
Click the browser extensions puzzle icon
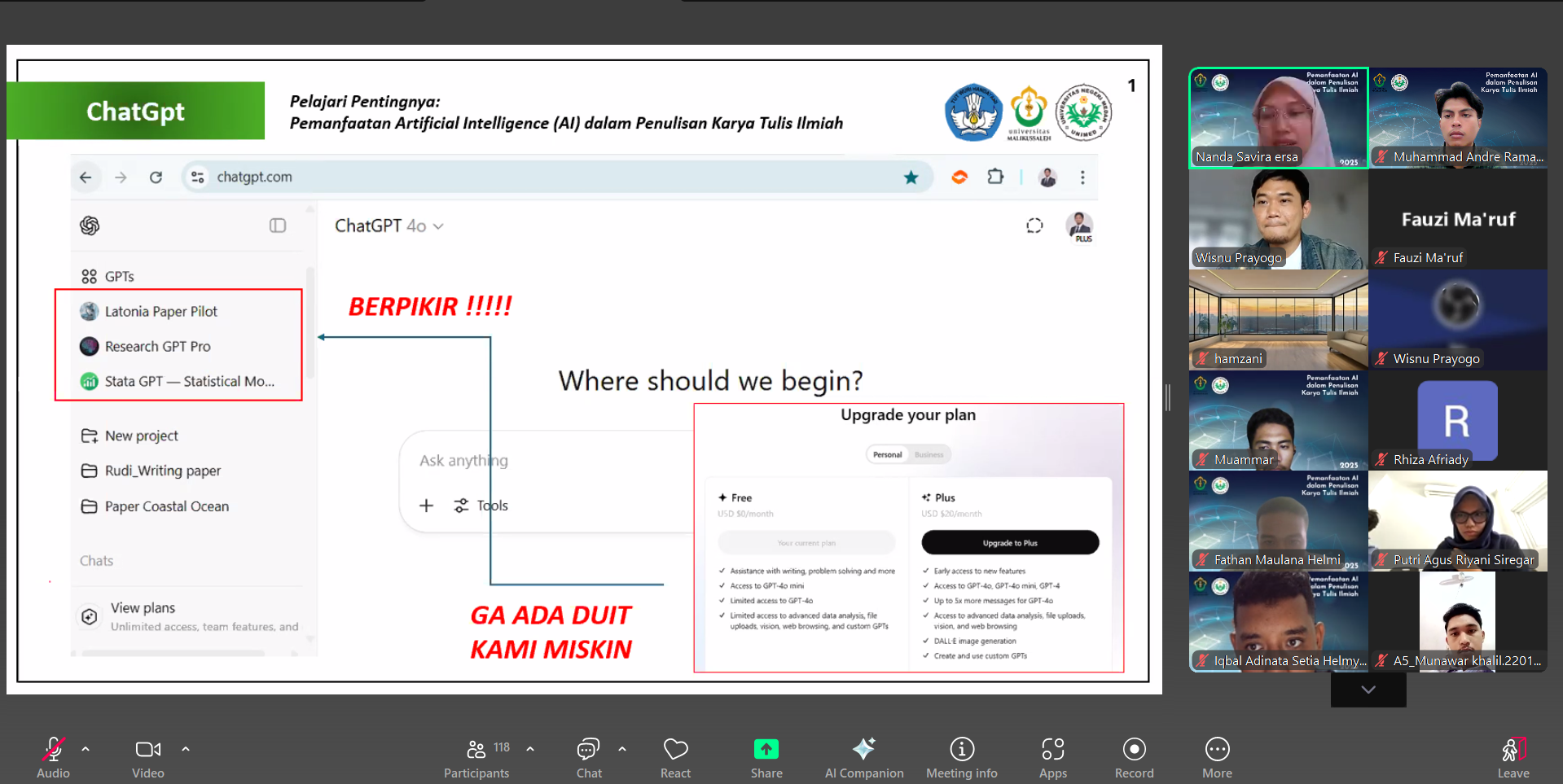pyautogui.click(x=995, y=177)
